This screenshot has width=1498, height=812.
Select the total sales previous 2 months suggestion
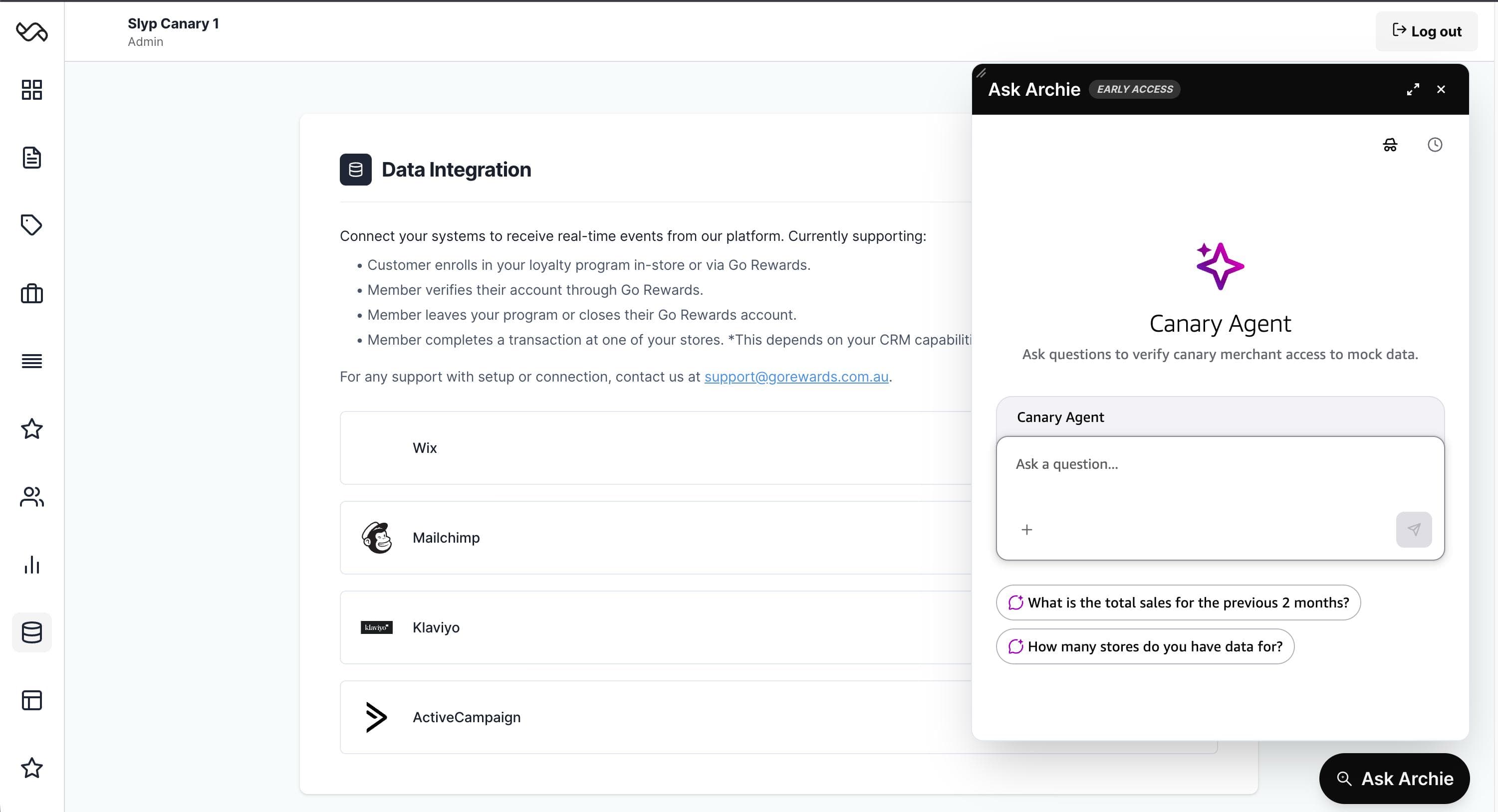click(1178, 602)
